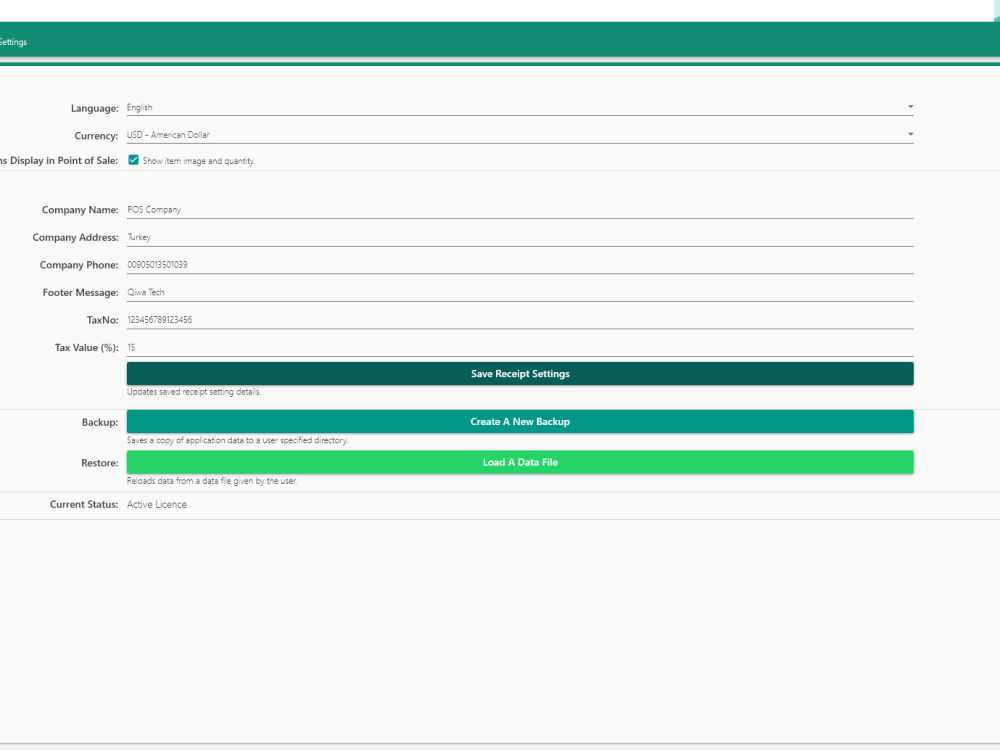Click the 'Active Licence' status text

155,504
